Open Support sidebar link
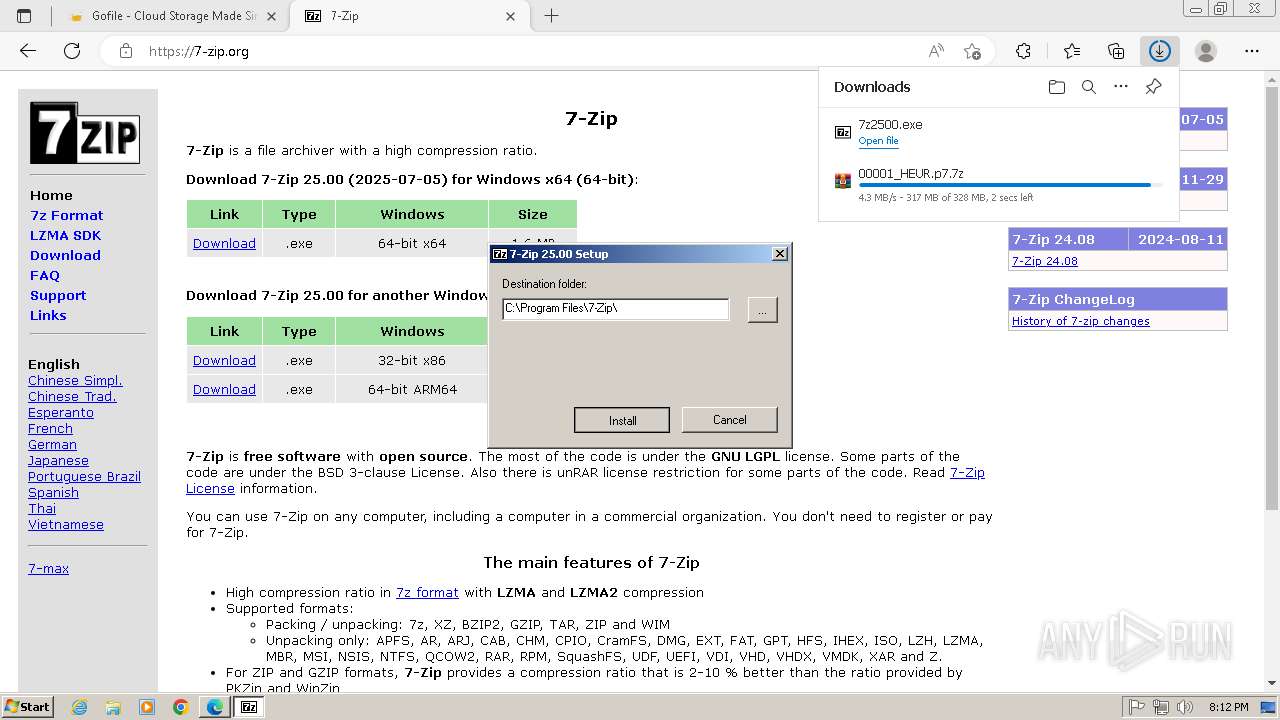This screenshot has width=1280, height=720. tap(58, 295)
